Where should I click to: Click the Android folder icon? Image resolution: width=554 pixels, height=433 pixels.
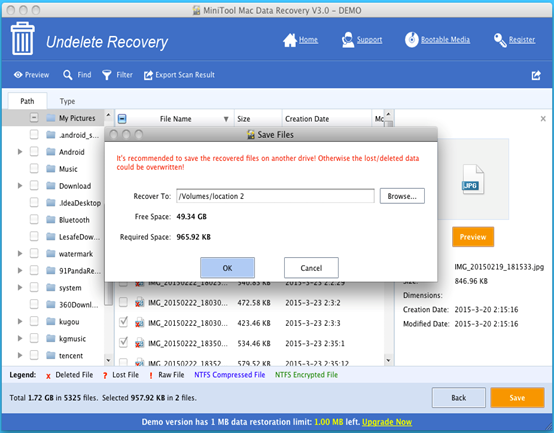pyautogui.click(x=51, y=152)
